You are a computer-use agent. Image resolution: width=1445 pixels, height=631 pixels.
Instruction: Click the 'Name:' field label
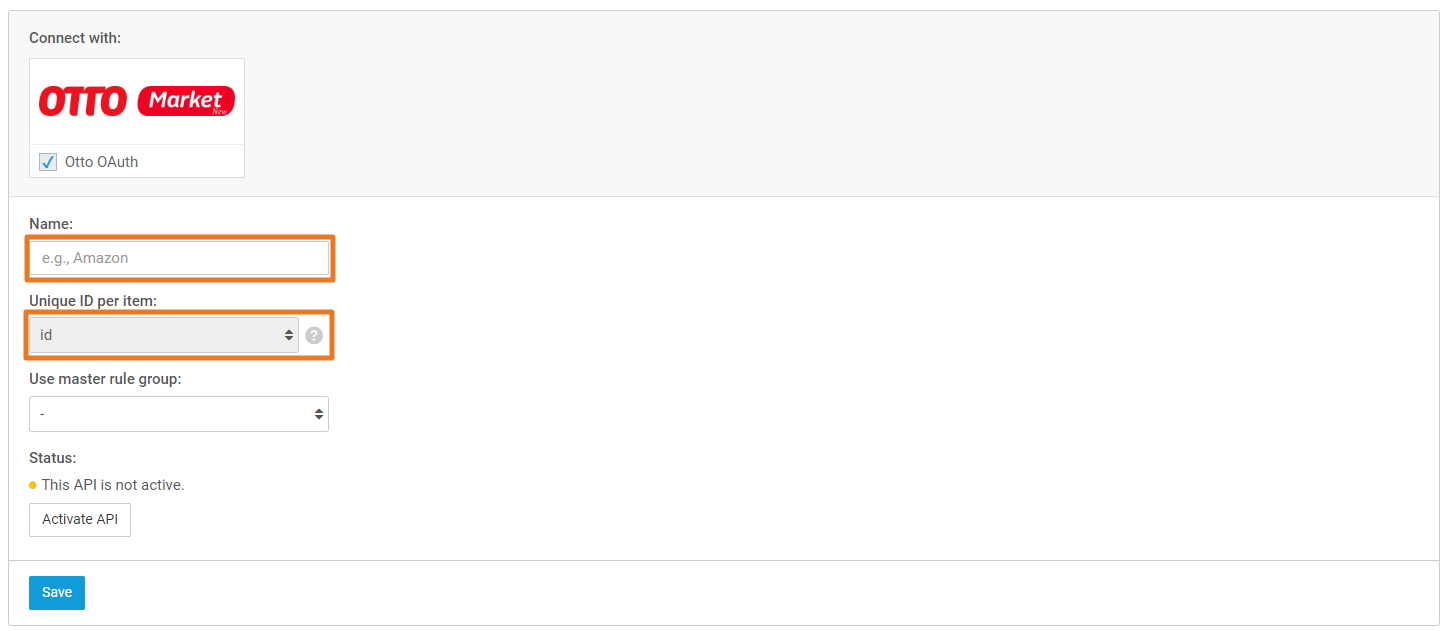tap(51, 224)
